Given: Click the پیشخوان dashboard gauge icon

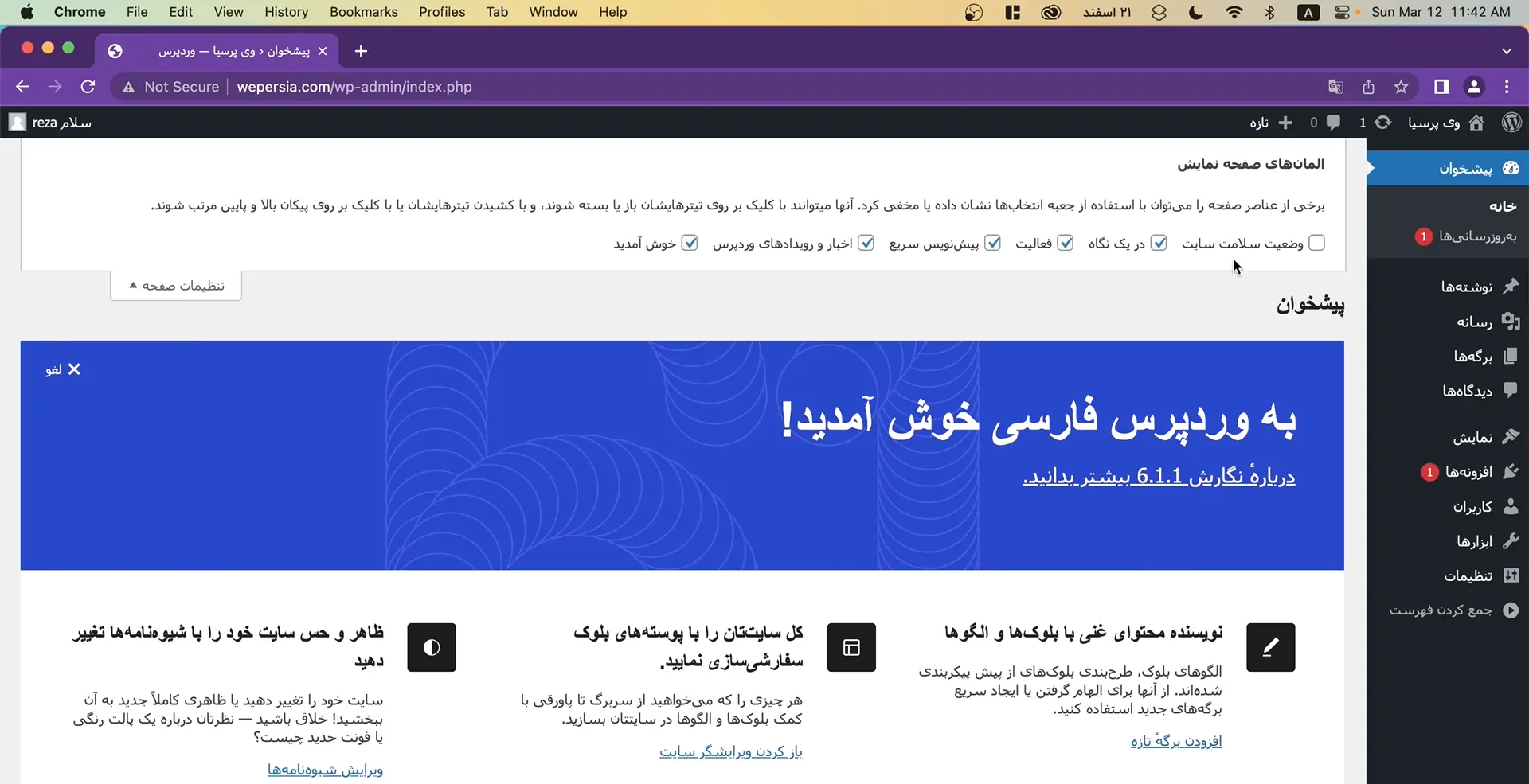Looking at the screenshot, I should pyautogui.click(x=1511, y=168).
